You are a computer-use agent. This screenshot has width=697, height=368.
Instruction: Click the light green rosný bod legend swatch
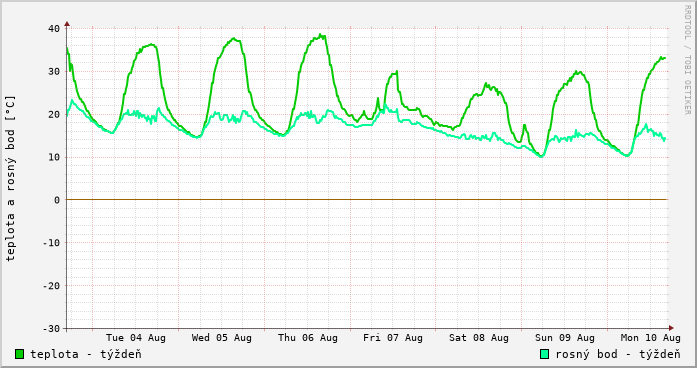(545, 354)
